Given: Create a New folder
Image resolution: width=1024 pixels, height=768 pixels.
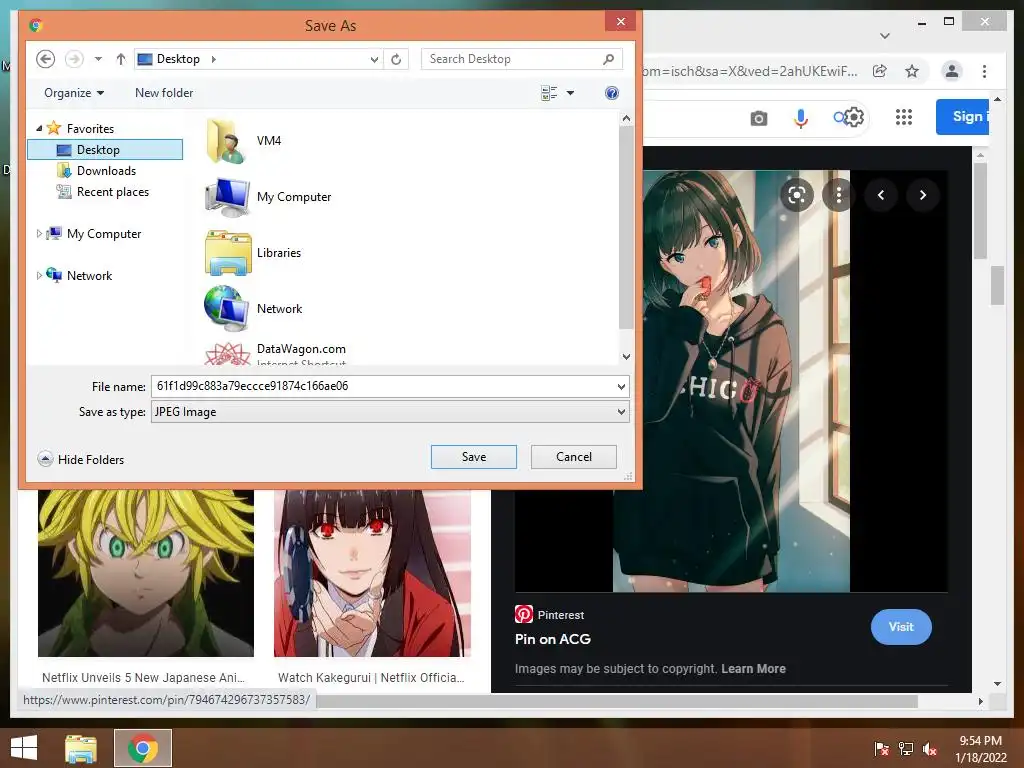Looking at the screenshot, I should 164,93.
